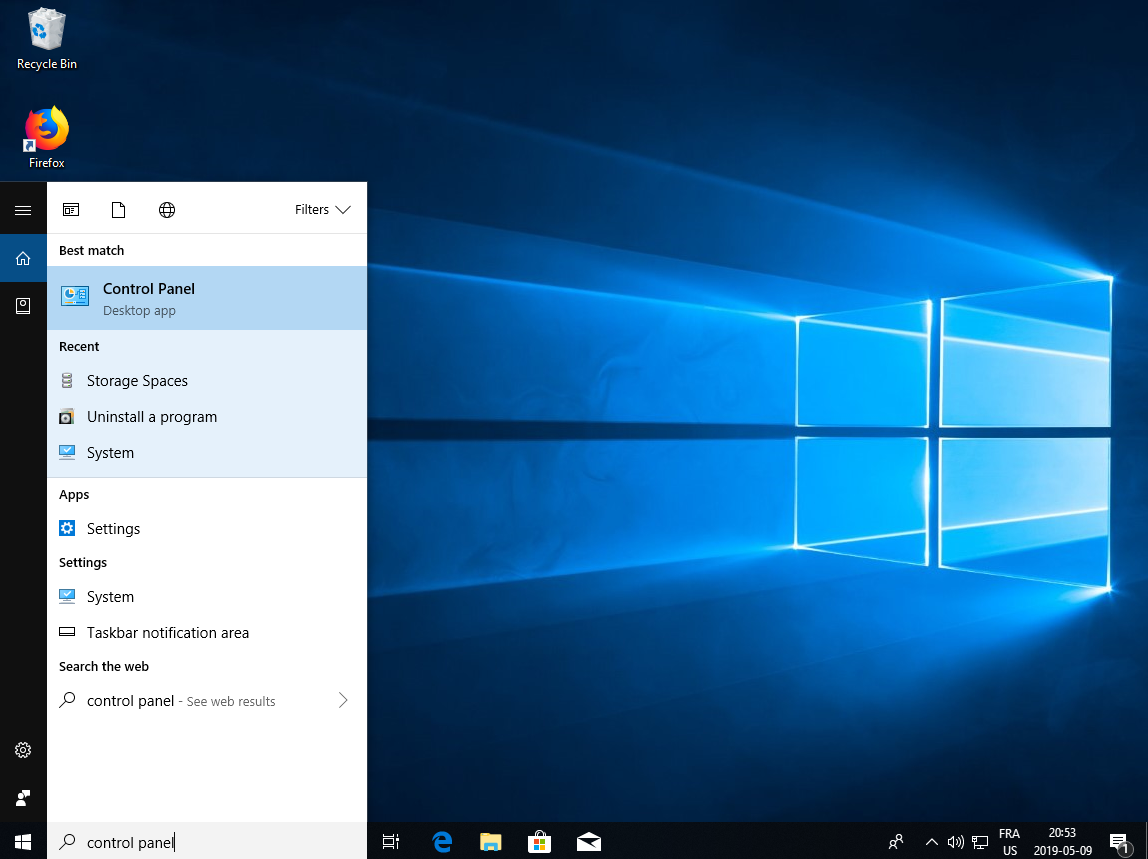Open Uninstall a program recent item
Viewport: 1148px width, 859px height.
point(151,417)
